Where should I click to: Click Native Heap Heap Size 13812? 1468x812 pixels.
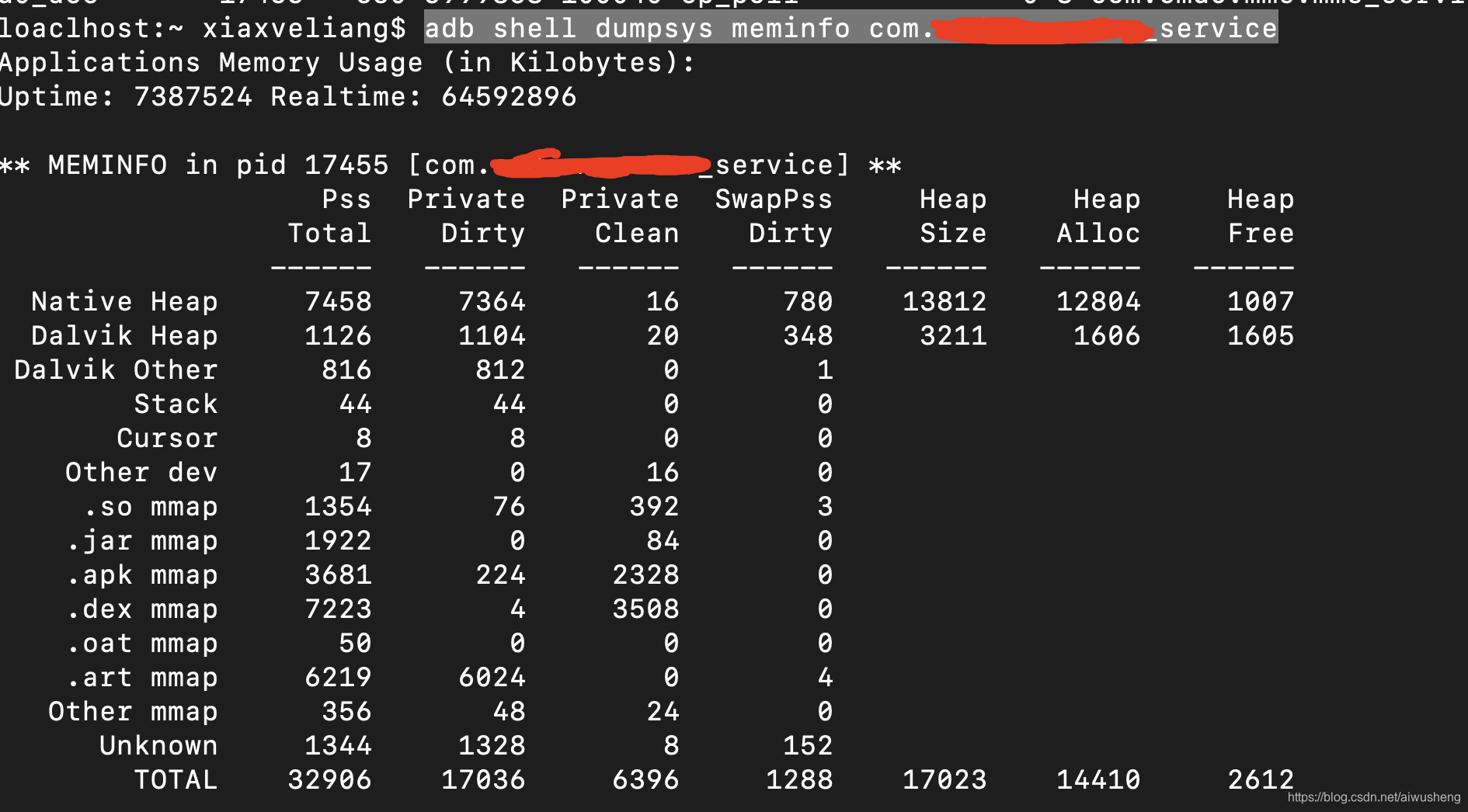click(944, 302)
